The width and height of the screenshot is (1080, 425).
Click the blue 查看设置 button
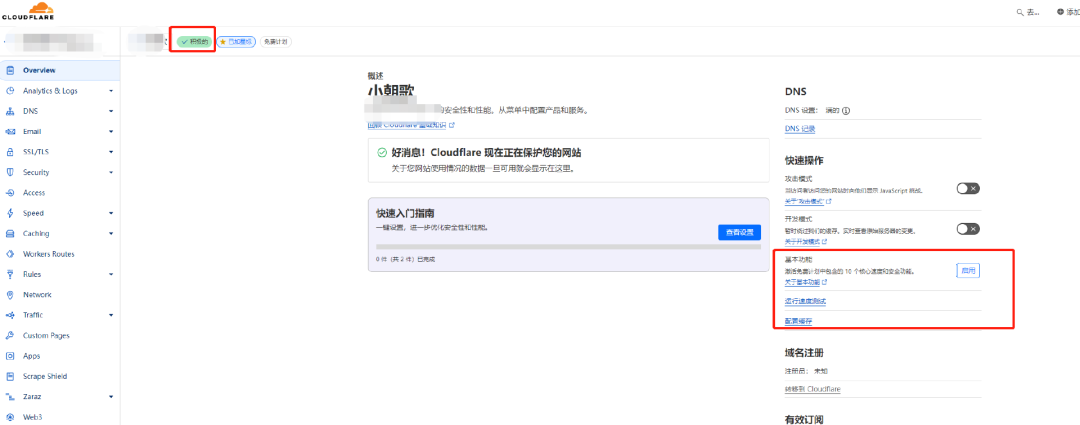tap(739, 232)
